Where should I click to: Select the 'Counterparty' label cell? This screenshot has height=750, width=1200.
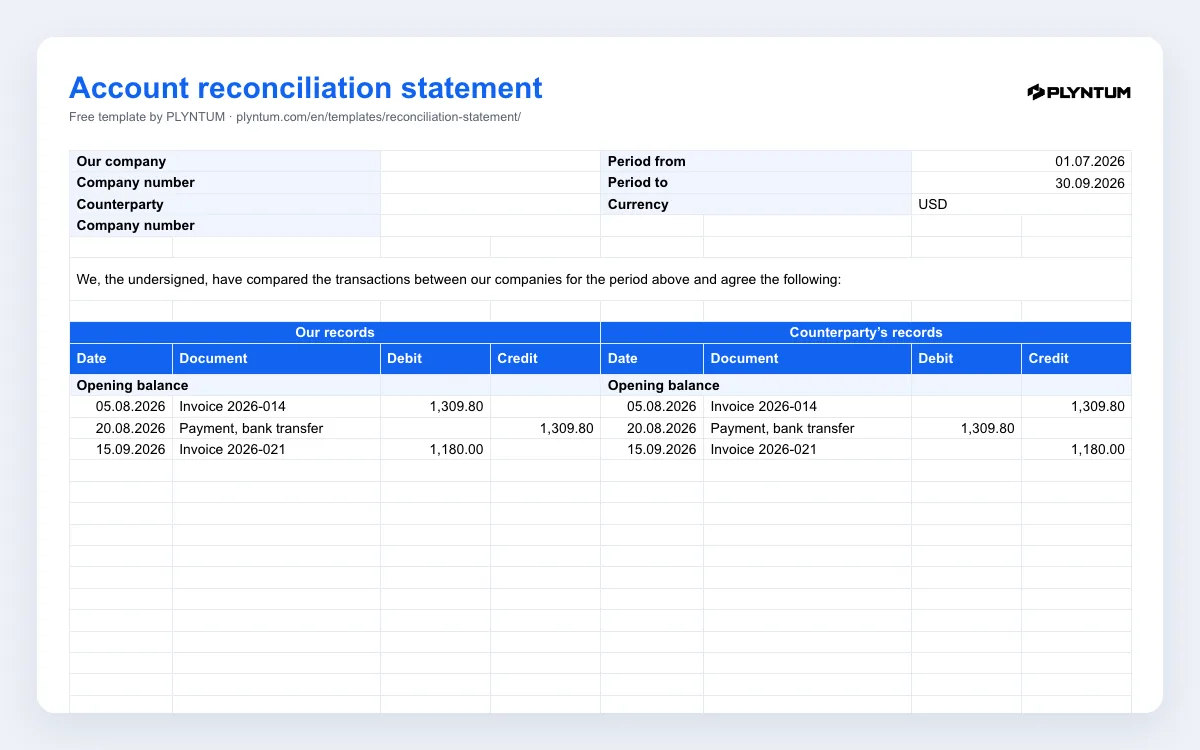[225, 204]
